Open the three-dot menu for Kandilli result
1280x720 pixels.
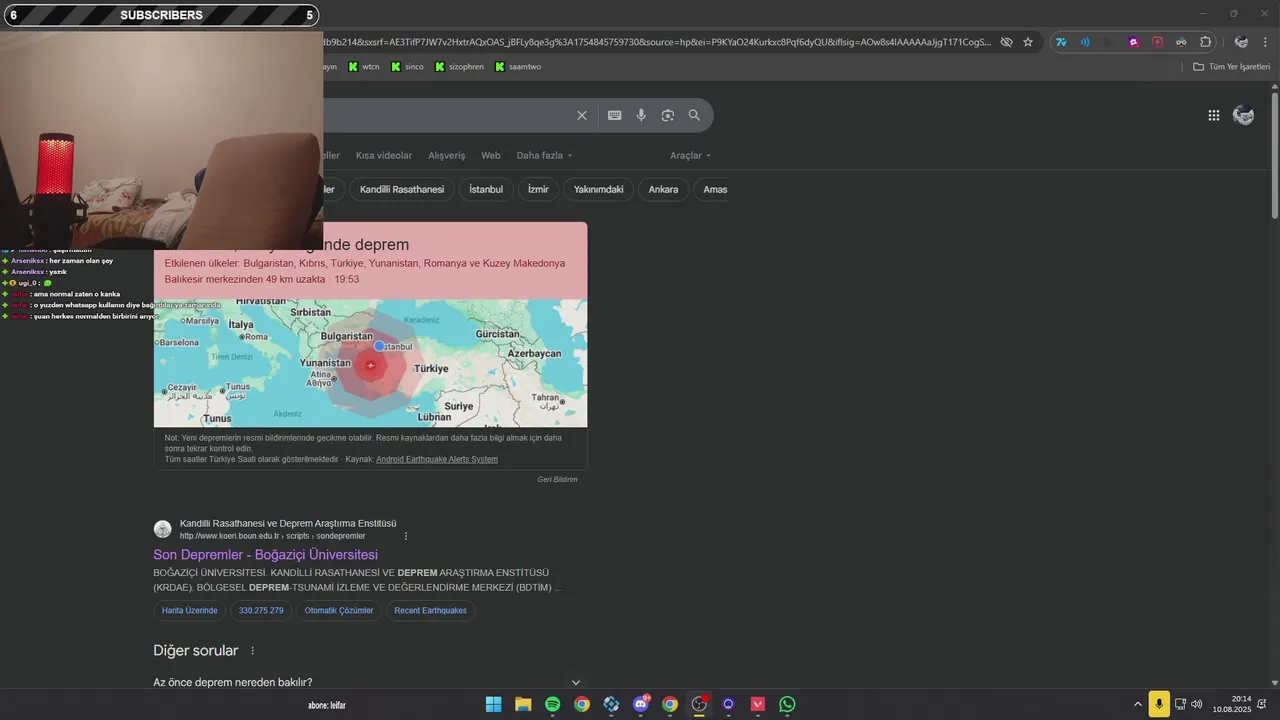(x=406, y=536)
